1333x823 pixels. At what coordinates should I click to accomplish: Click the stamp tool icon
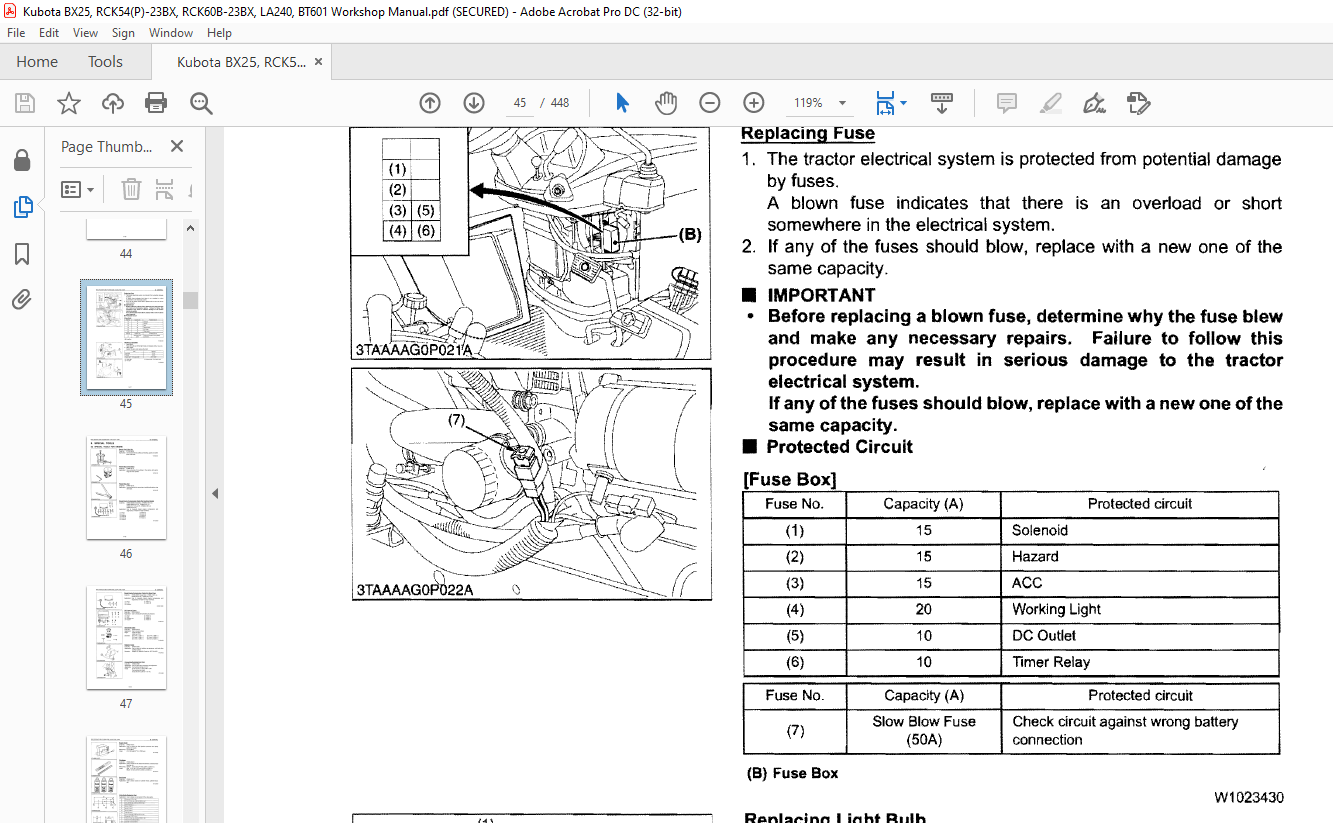1138,103
